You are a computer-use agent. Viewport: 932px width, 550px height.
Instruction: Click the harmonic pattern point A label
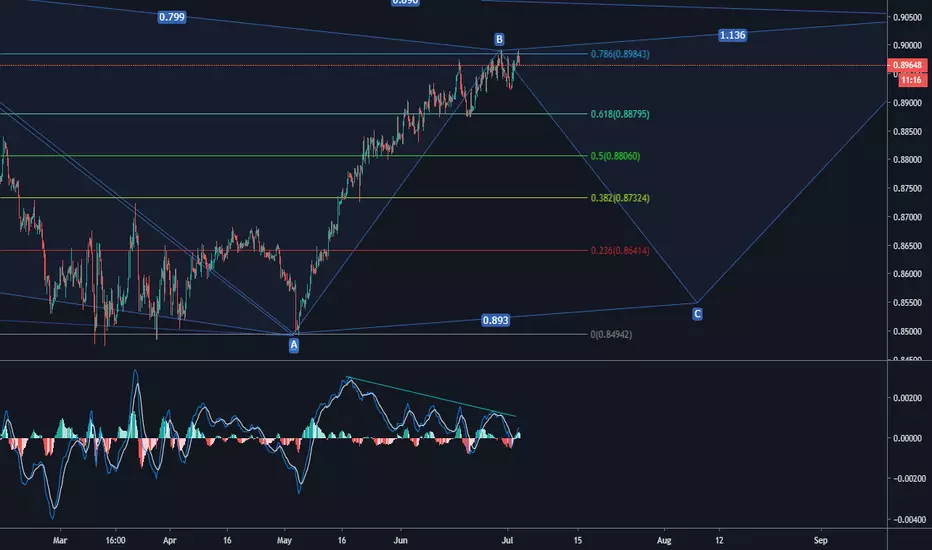294,344
